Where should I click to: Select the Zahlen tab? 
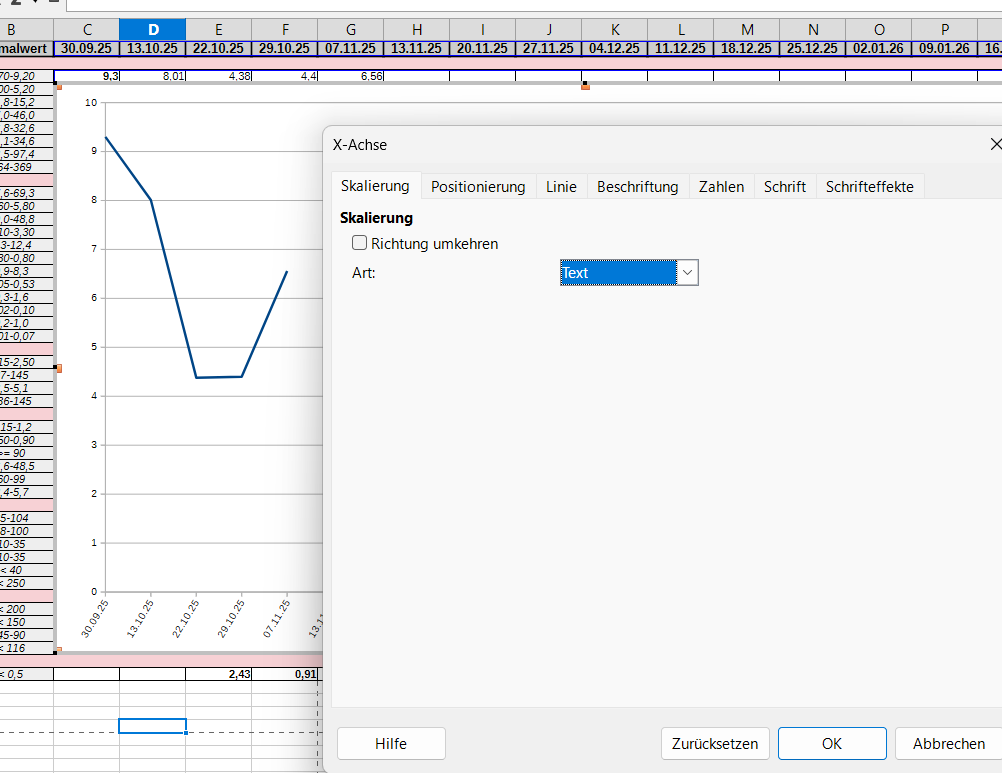point(721,187)
